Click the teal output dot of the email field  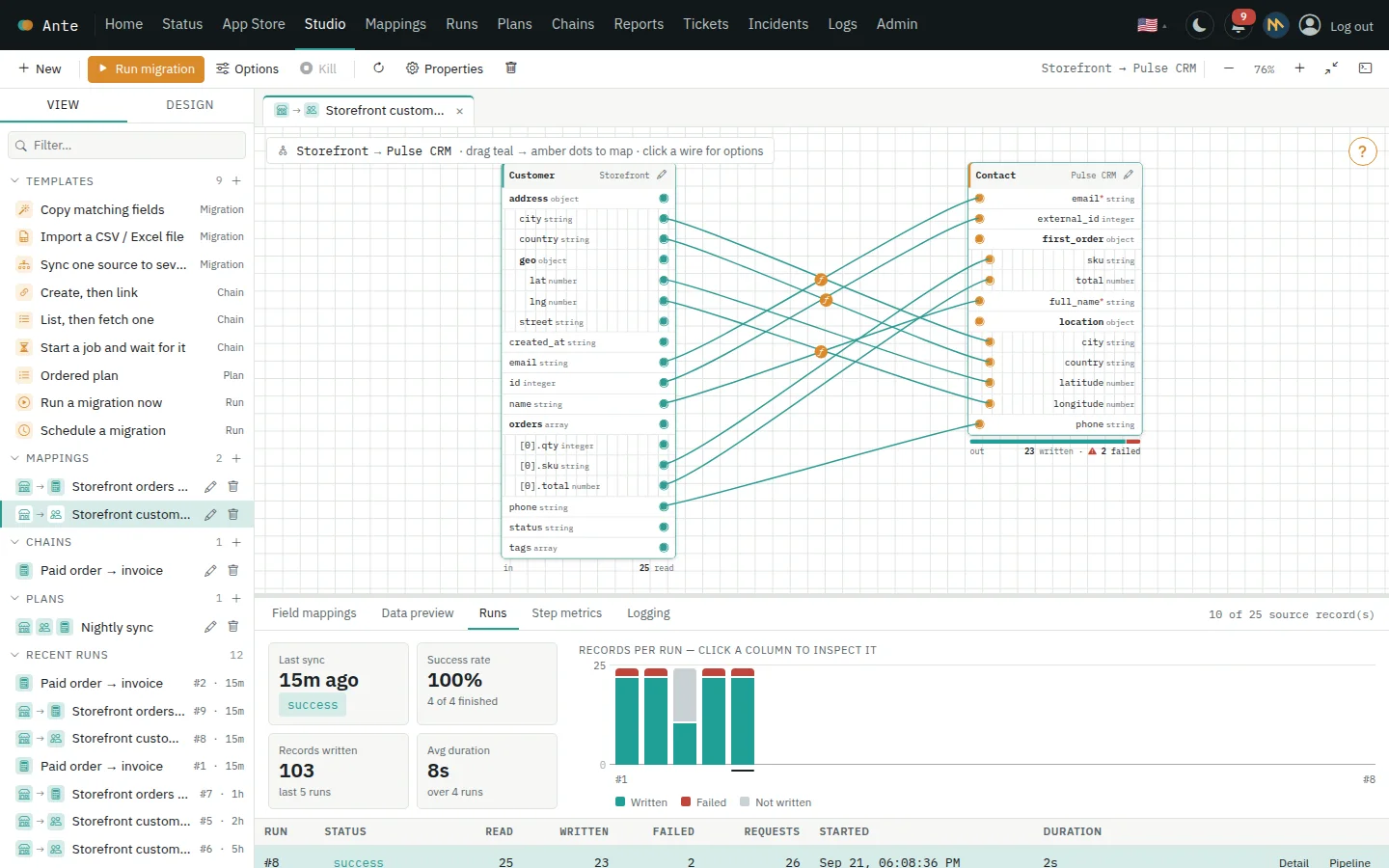tap(664, 363)
